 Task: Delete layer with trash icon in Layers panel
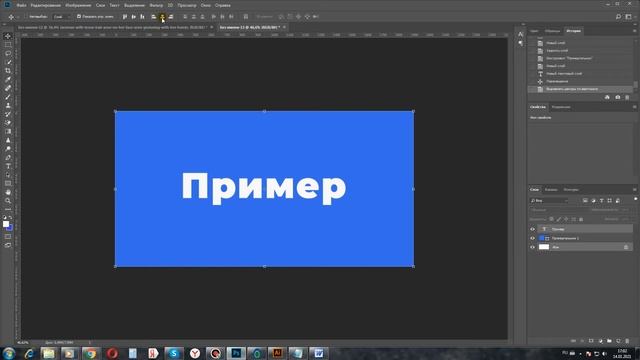(627, 341)
